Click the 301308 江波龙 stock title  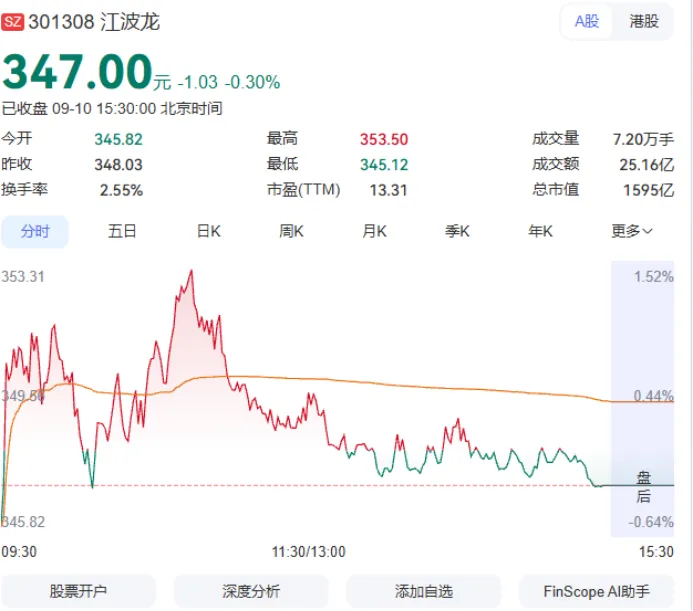(x=94, y=22)
